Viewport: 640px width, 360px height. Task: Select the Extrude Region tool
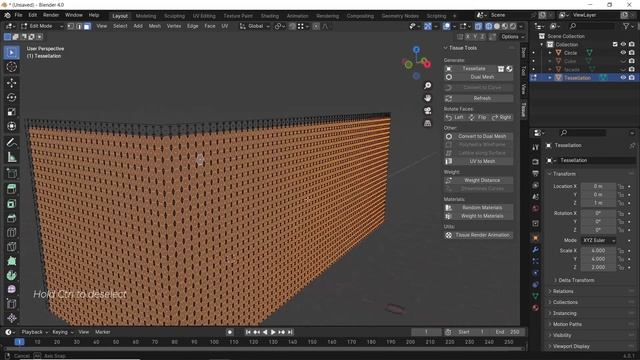(x=11, y=189)
